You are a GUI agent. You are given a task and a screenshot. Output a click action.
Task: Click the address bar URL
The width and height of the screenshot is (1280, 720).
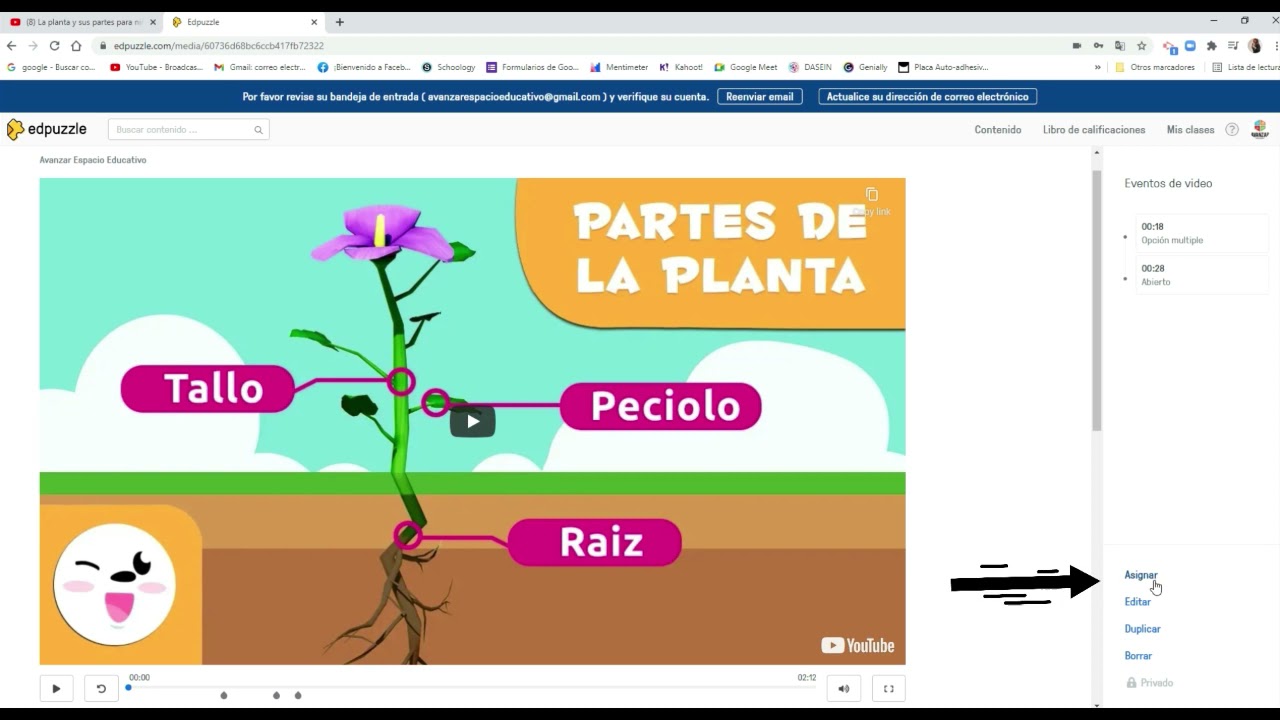coord(219,46)
